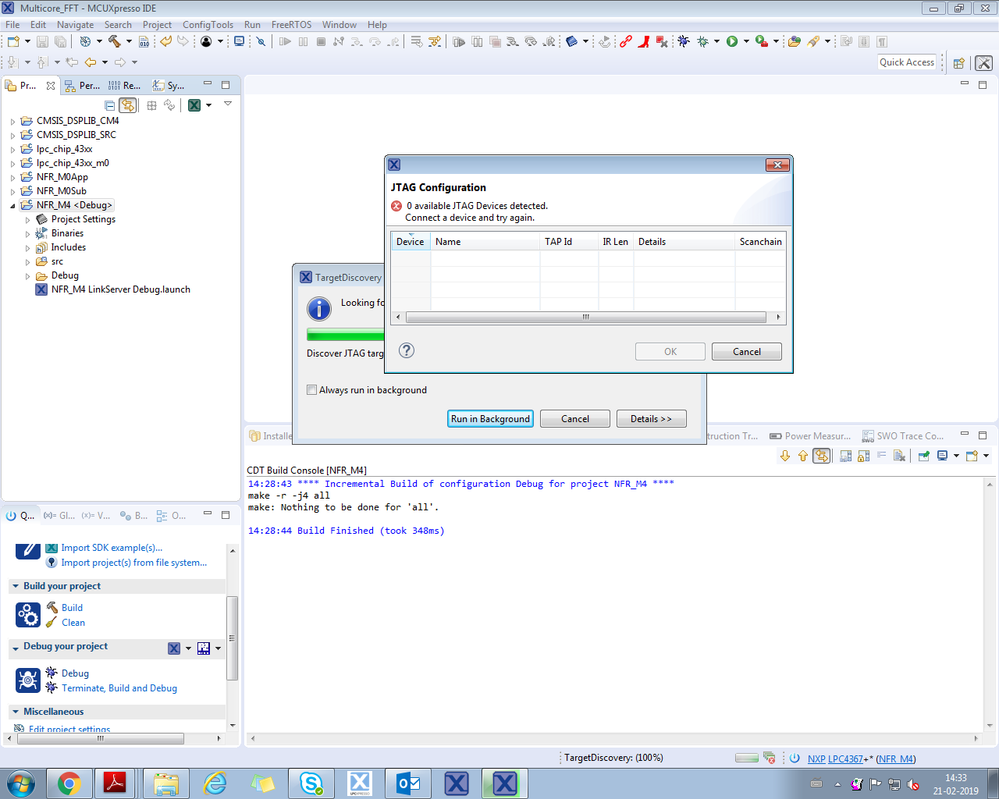Click the Run with red toolbox icon

[x=761, y=41]
